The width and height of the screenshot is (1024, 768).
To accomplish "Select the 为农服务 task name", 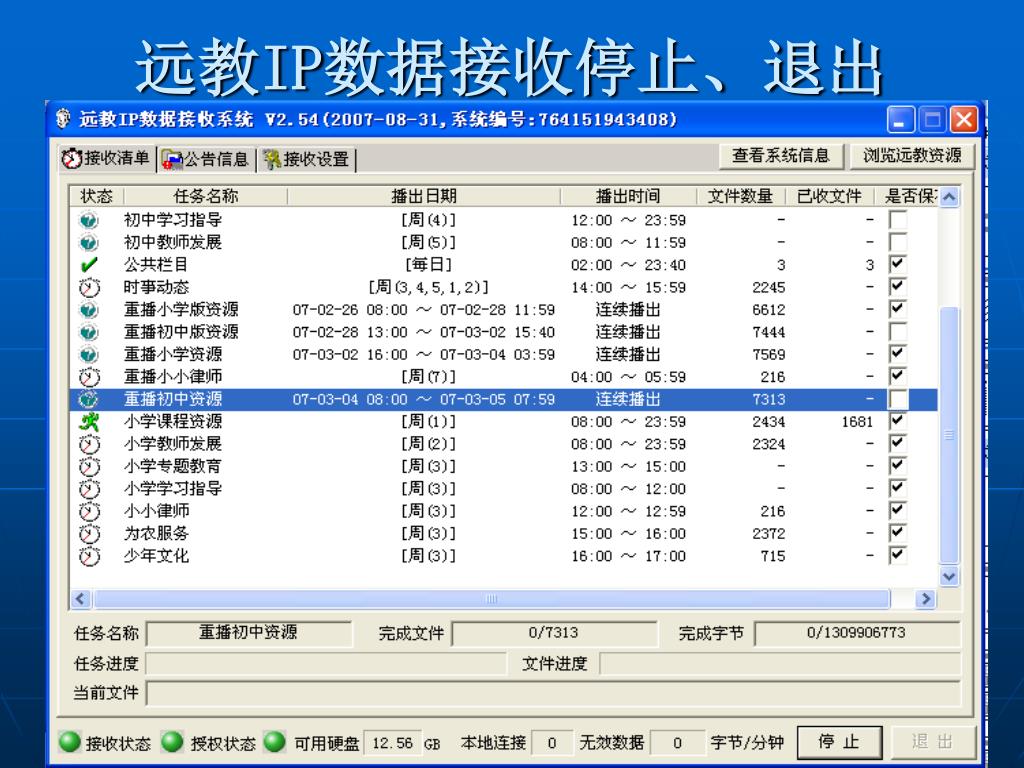I will click(157, 534).
